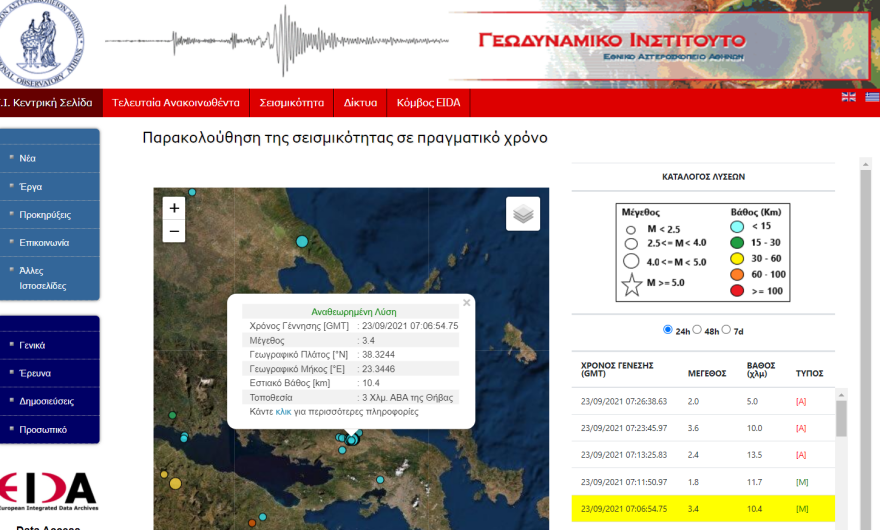Switch site language to English flag
This screenshot has height=530, width=880.
tap(849, 97)
